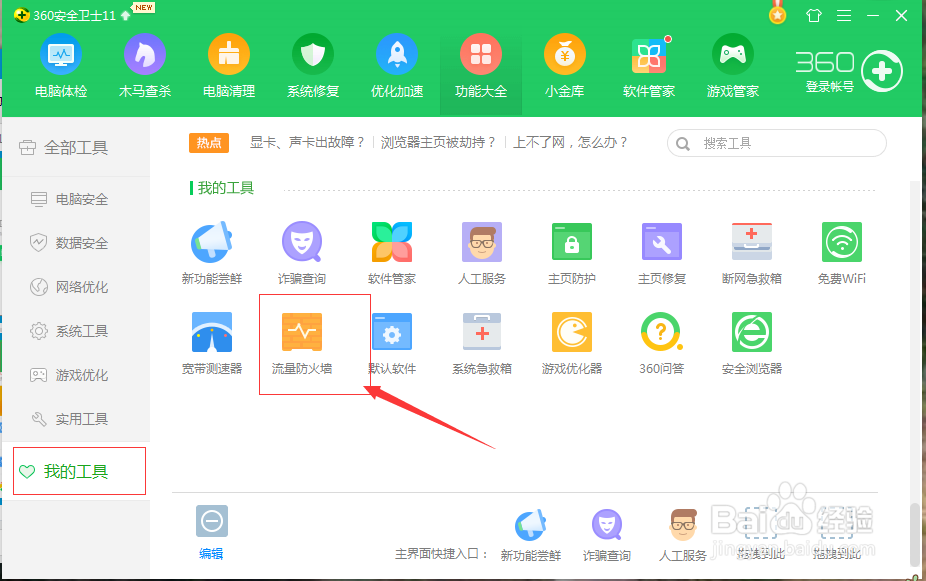Launch 宽带测速器 tool
Viewport: 926px width, 581px height.
[x=211, y=343]
